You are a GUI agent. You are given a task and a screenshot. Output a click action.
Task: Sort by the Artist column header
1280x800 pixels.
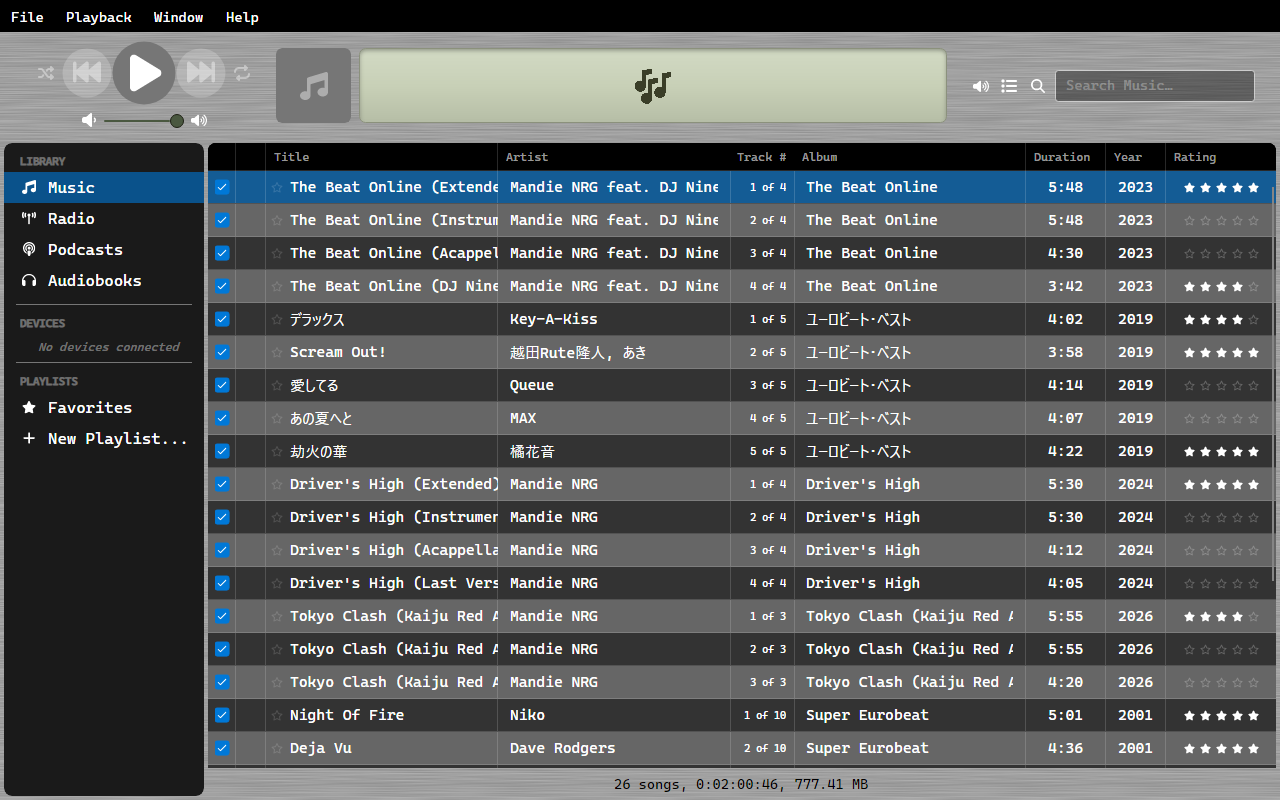pyautogui.click(x=614, y=157)
